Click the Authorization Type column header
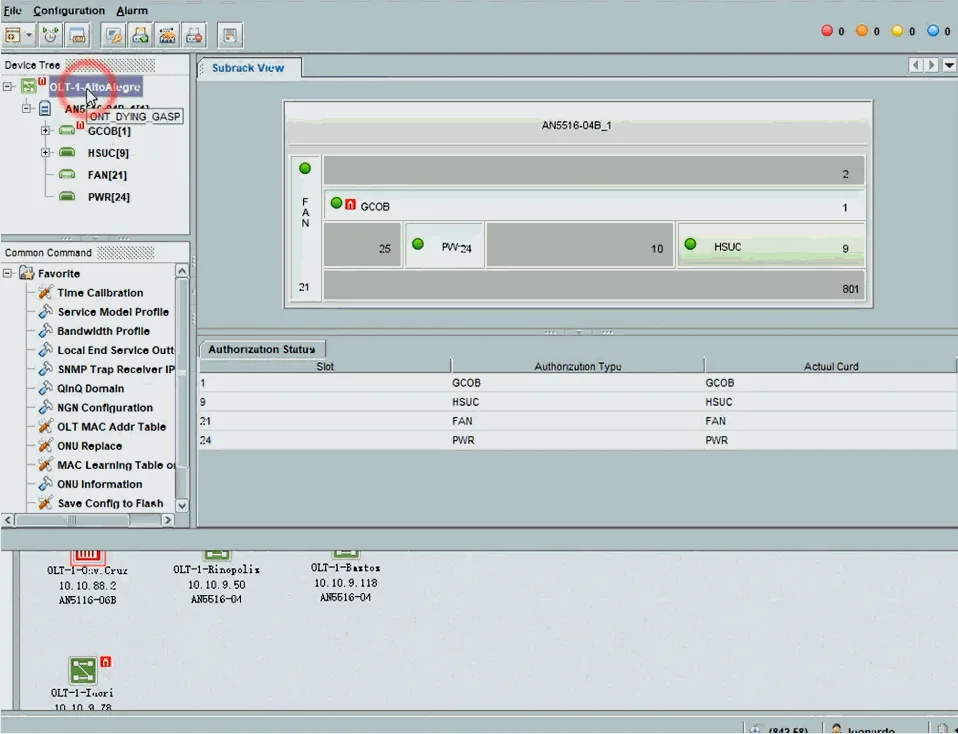958x734 pixels. 577,366
